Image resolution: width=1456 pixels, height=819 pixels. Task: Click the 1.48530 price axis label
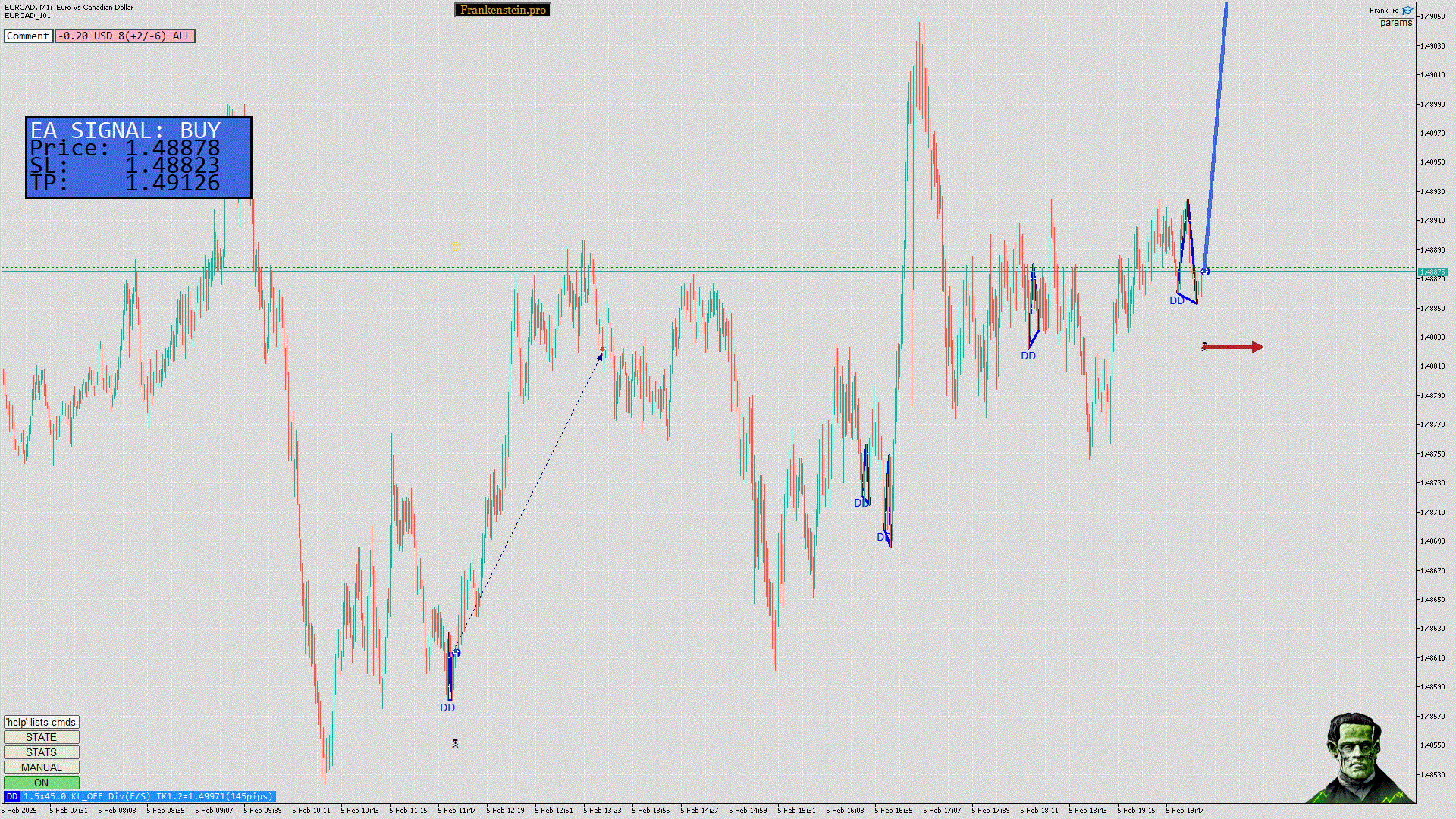click(x=1433, y=774)
